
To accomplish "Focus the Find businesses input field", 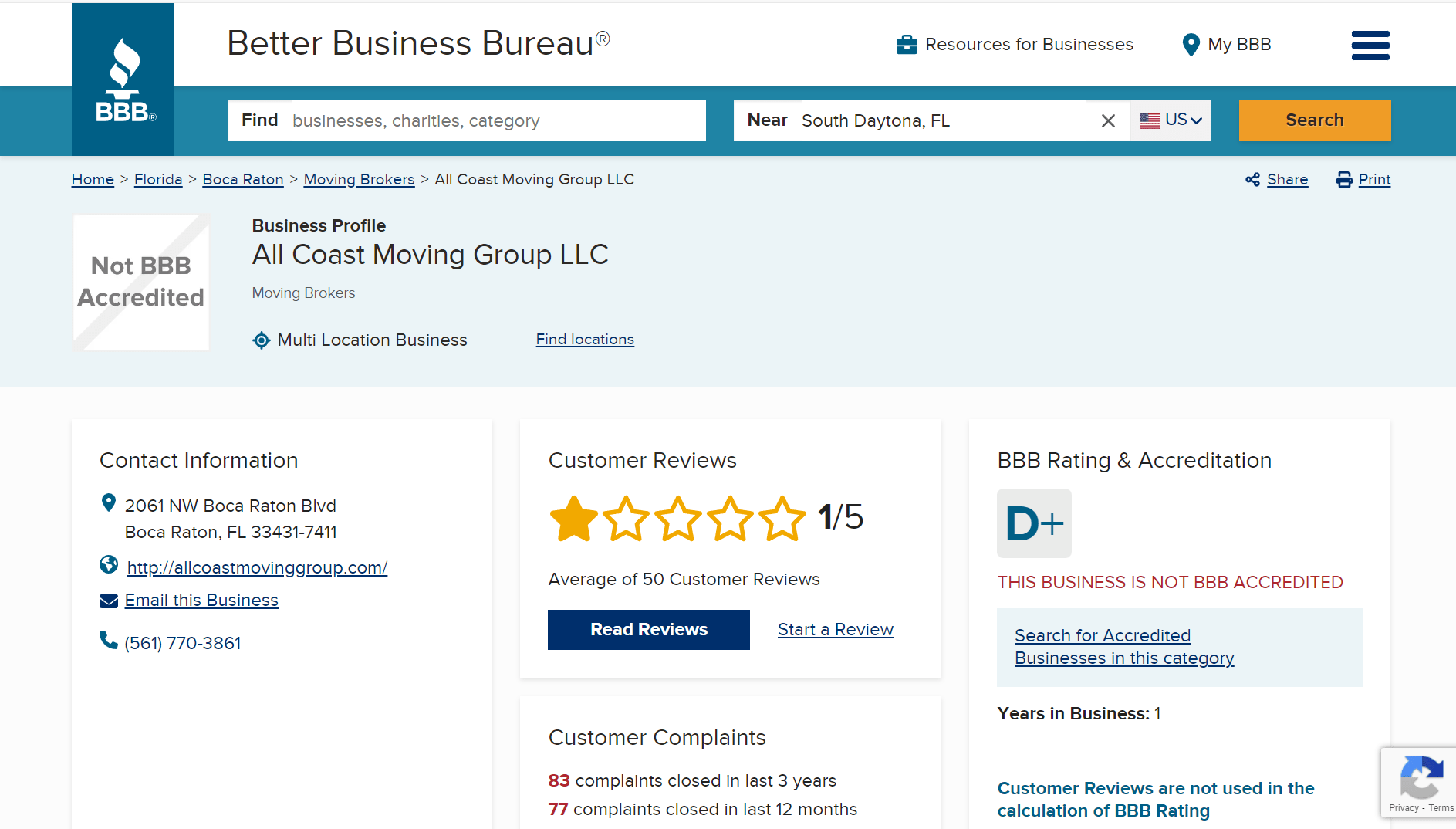I will click(467, 120).
